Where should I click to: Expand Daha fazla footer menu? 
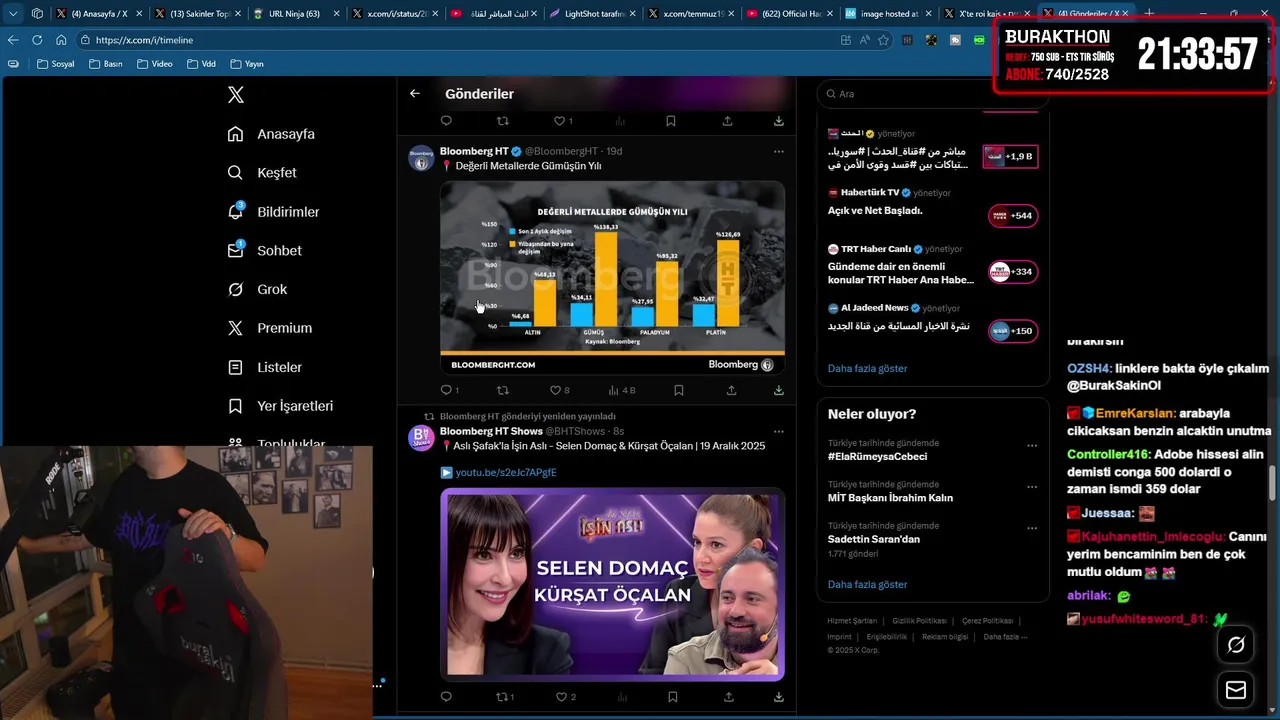[x=1005, y=637]
